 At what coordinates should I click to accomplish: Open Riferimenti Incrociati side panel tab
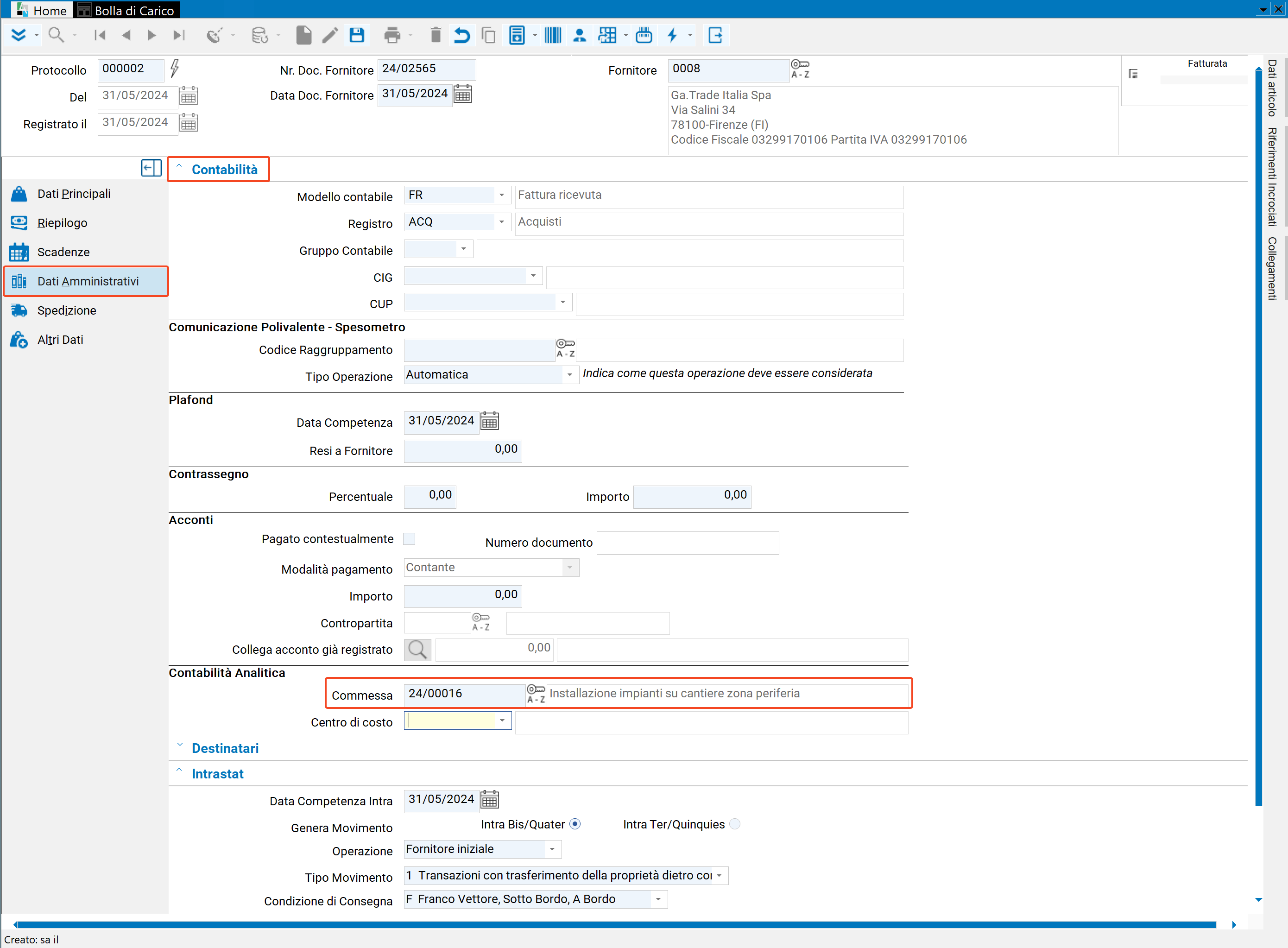pos(1272,177)
